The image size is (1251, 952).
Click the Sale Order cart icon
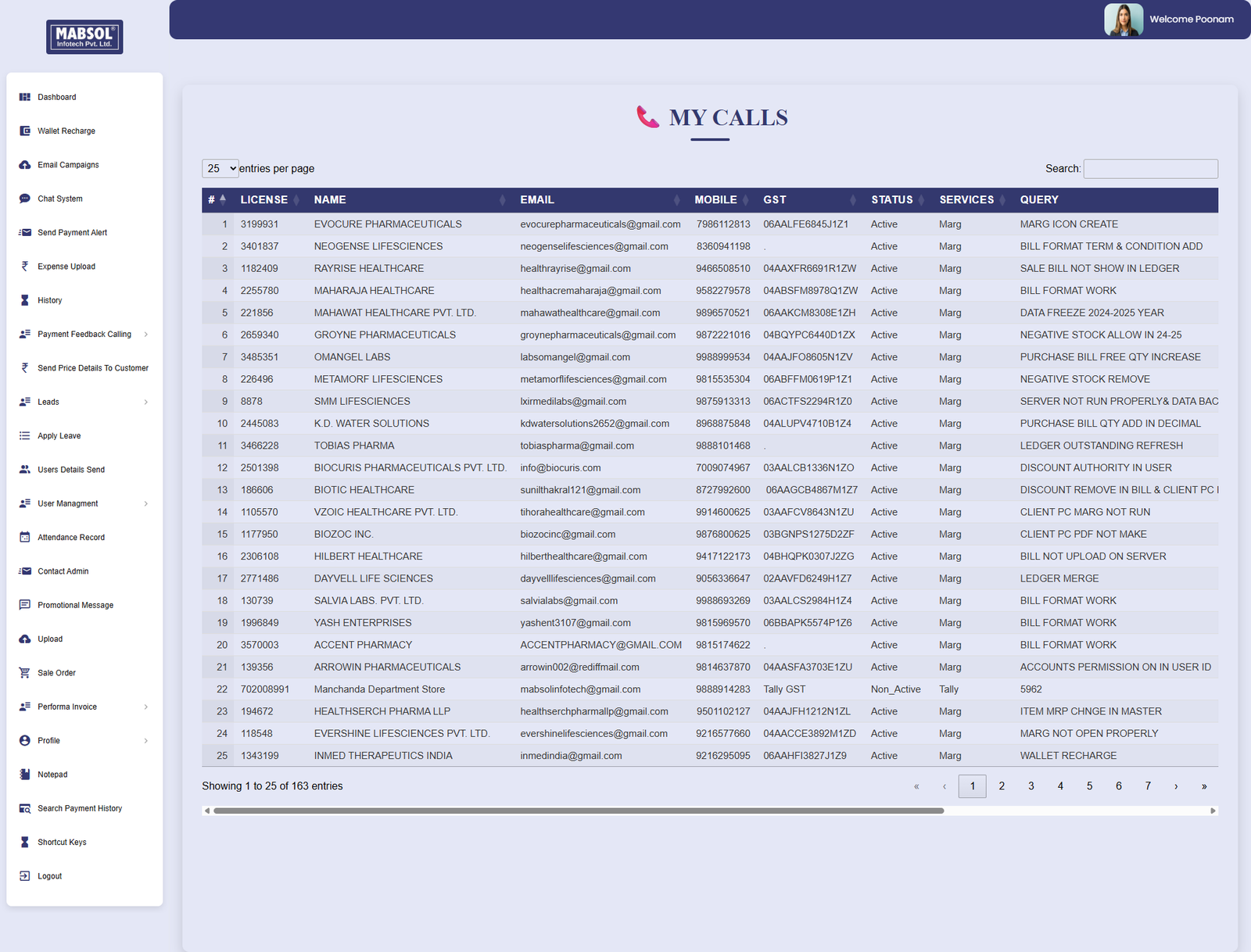25,673
